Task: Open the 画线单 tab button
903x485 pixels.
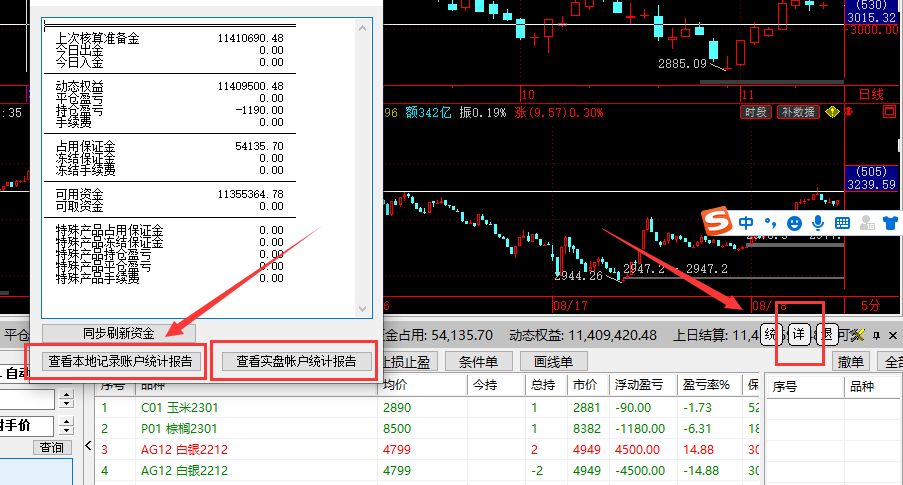Action: tap(553, 362)
